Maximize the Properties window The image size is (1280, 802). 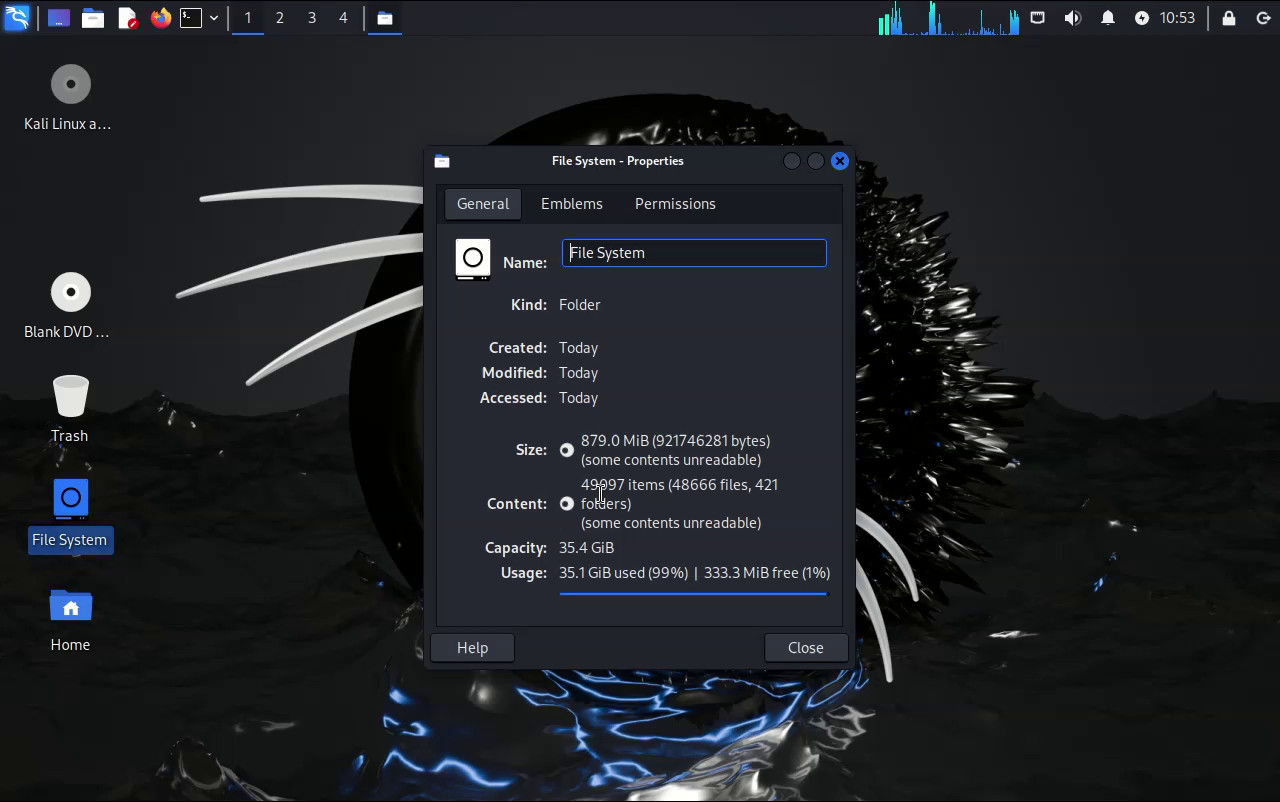coord(816,161)
